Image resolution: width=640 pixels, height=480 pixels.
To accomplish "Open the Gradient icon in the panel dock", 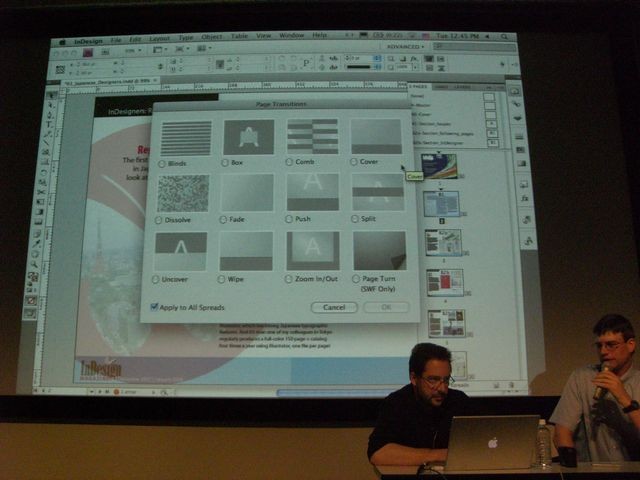I will (x=522, y=164).
